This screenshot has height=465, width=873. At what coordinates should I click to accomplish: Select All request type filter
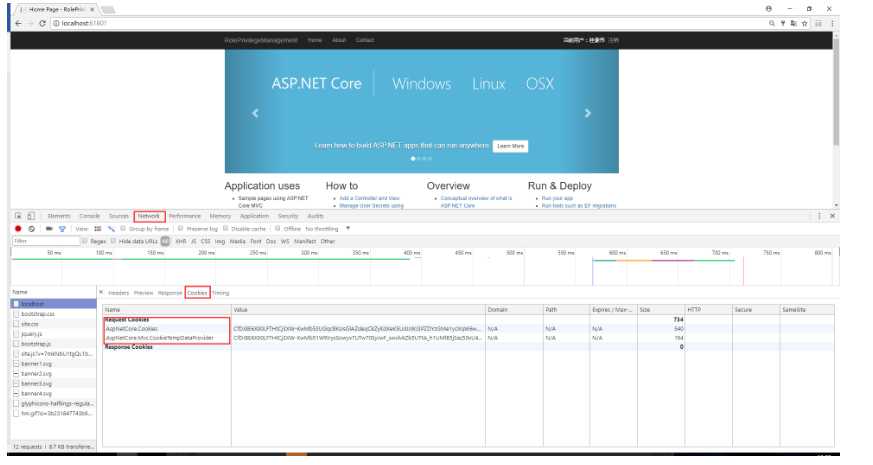[x=165, y=242]
